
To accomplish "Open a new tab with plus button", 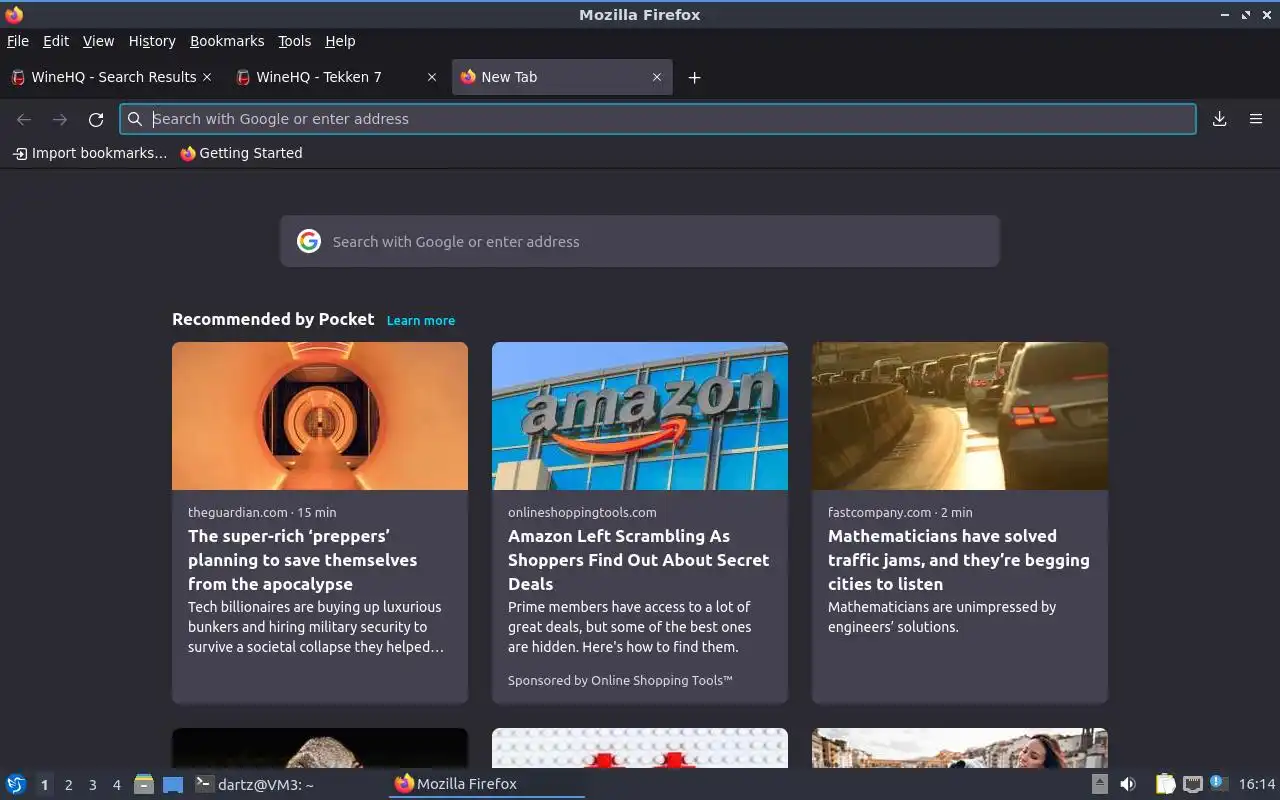I will point(694,77).
